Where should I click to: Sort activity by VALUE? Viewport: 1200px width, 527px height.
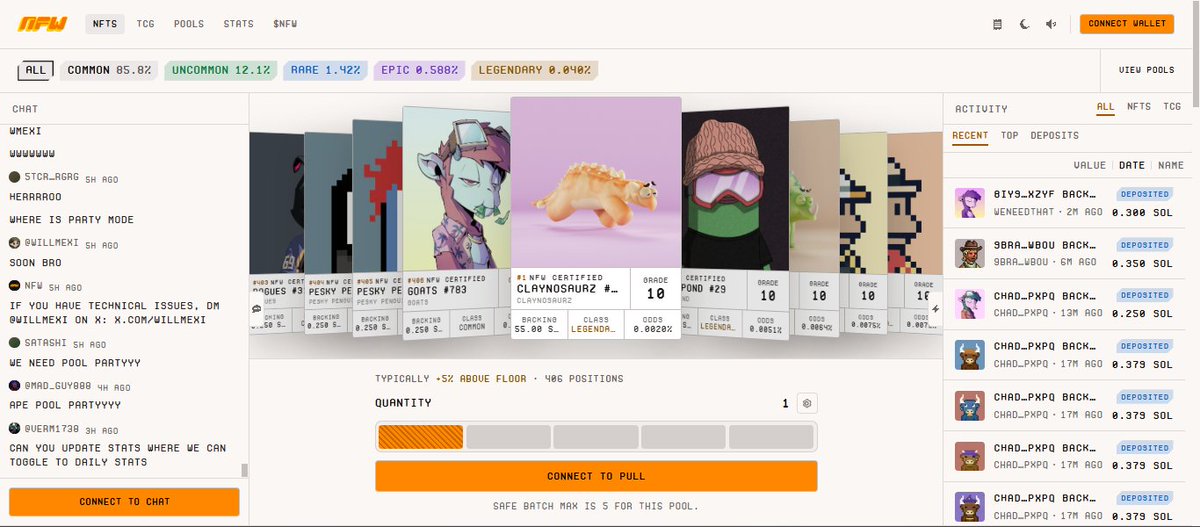point(1089,165)
